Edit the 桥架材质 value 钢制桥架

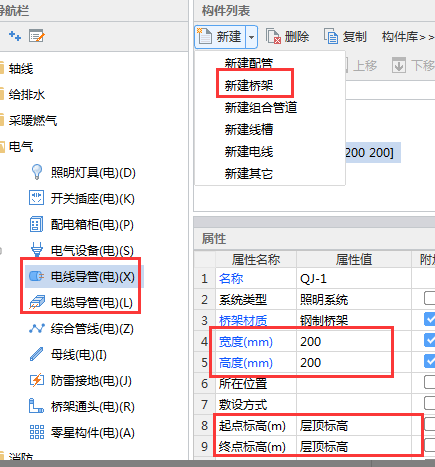353,320
